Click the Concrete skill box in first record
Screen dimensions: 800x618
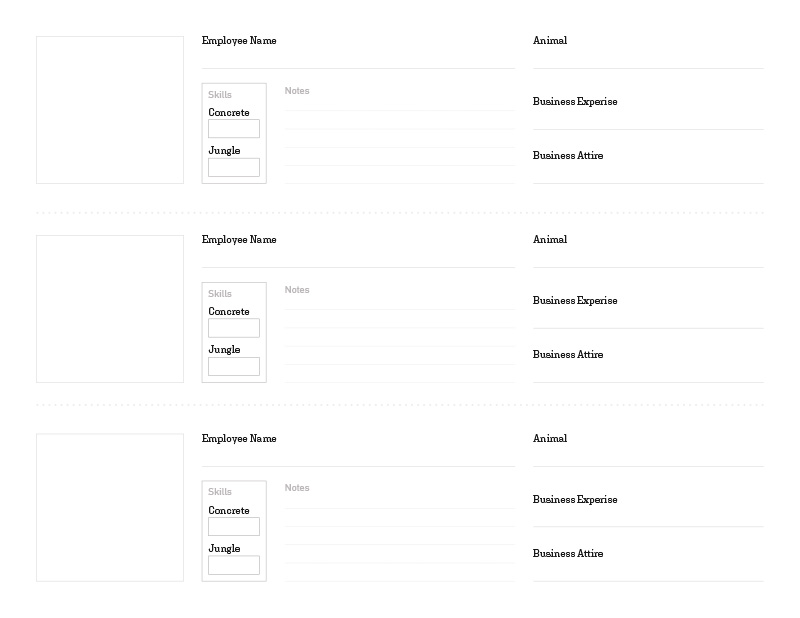pos(234,129)
